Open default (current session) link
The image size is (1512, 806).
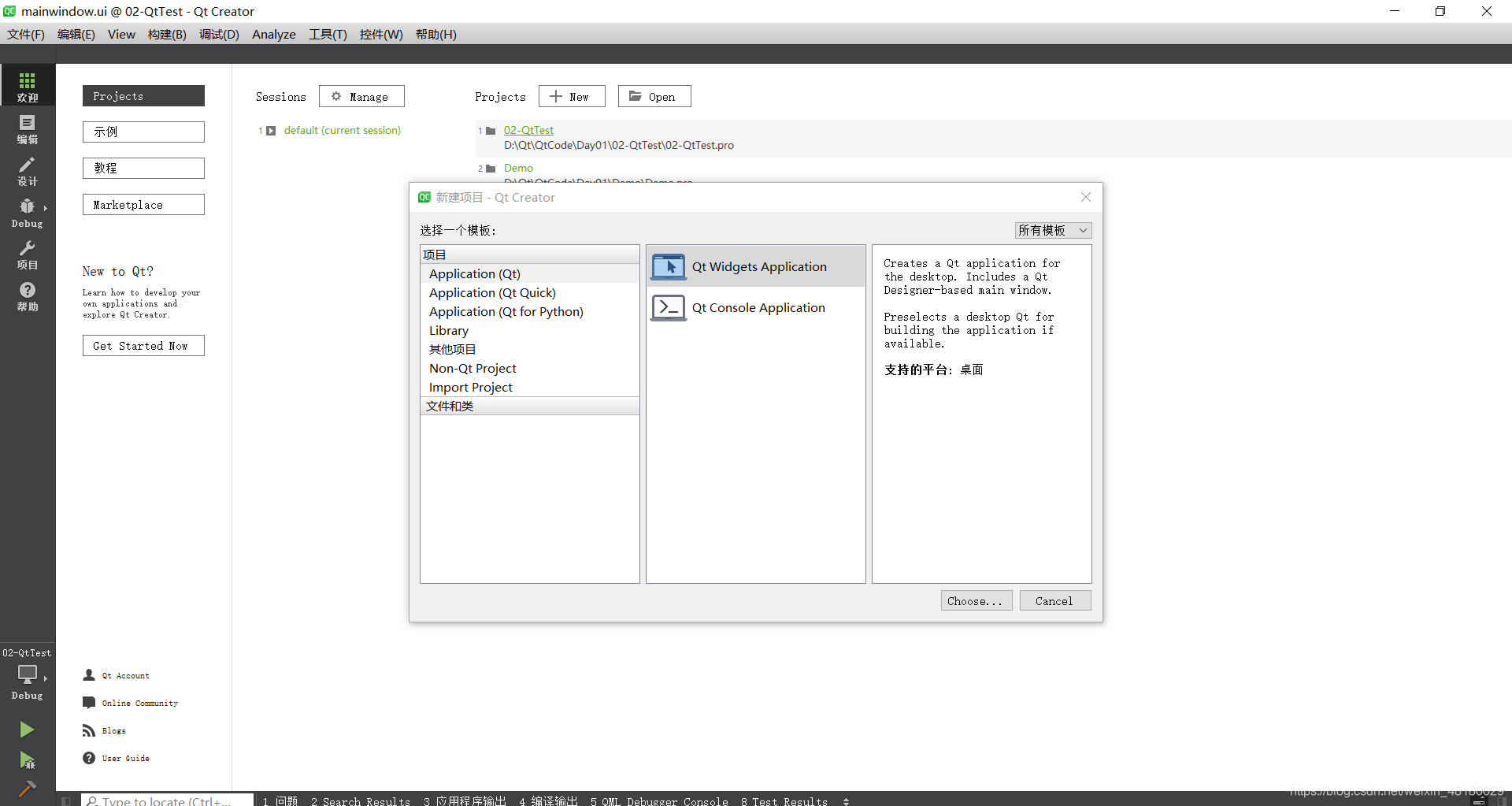(342, 130)
